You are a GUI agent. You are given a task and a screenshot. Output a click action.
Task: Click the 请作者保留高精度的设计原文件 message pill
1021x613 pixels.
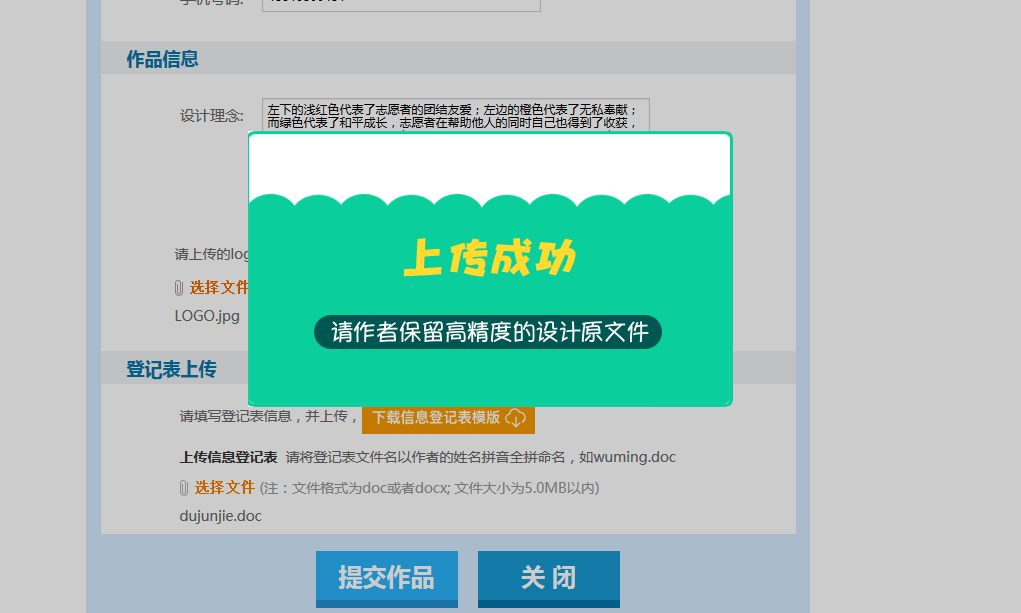tap(488, 332)
